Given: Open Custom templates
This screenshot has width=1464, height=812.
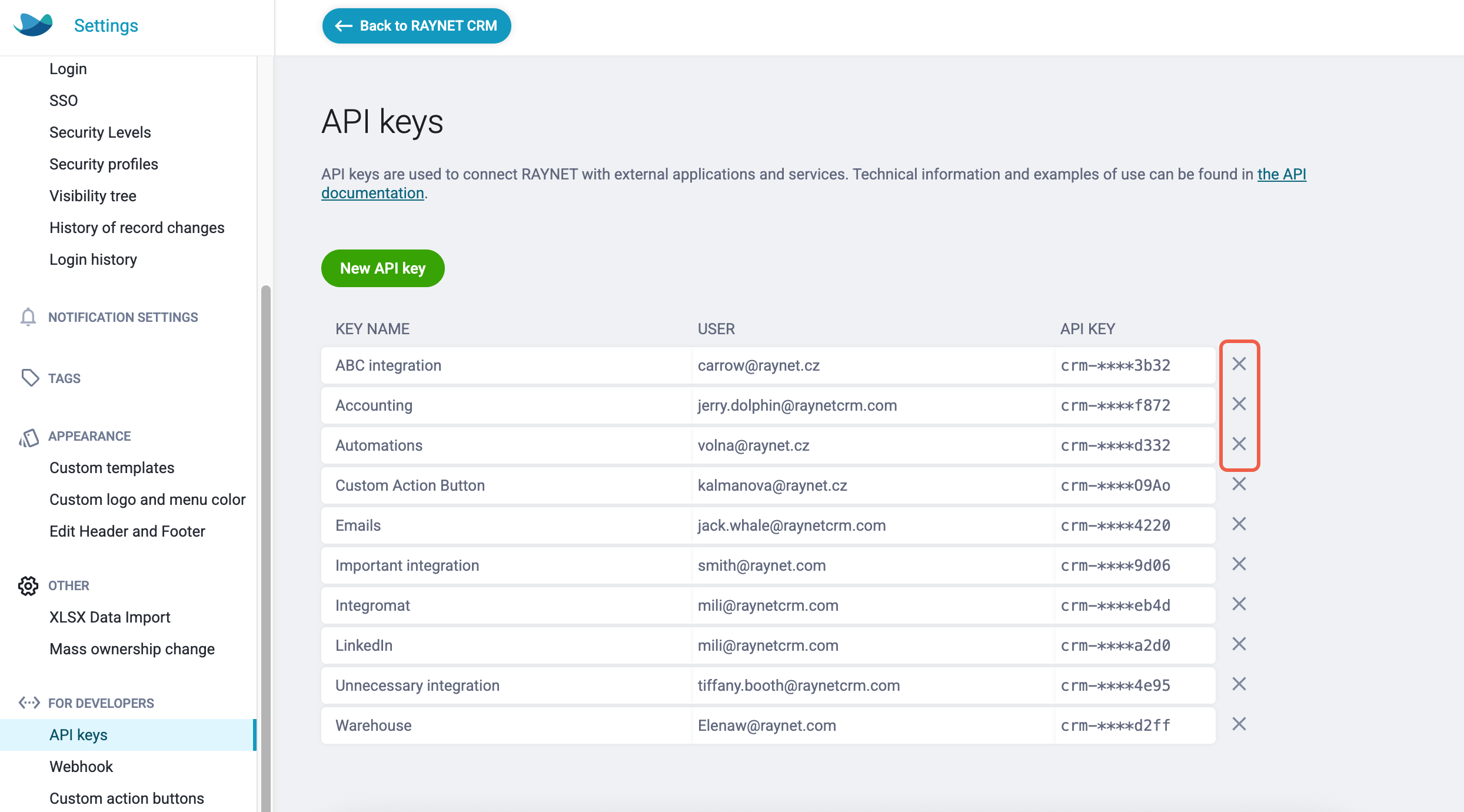Looking at the screenshot, I should (x=112, y=468).
